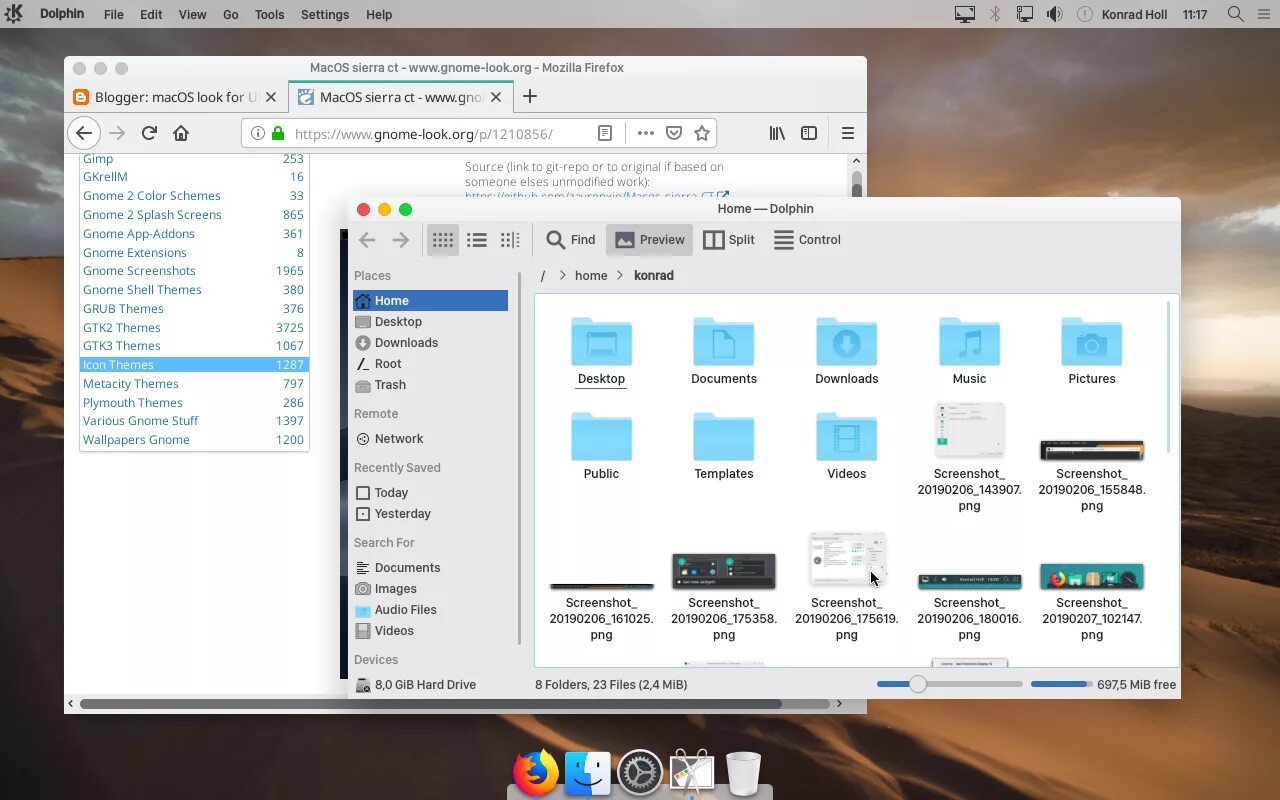Switch Dolphin to details tree view
Screen dimensions: 1280x800
[510, 240]
